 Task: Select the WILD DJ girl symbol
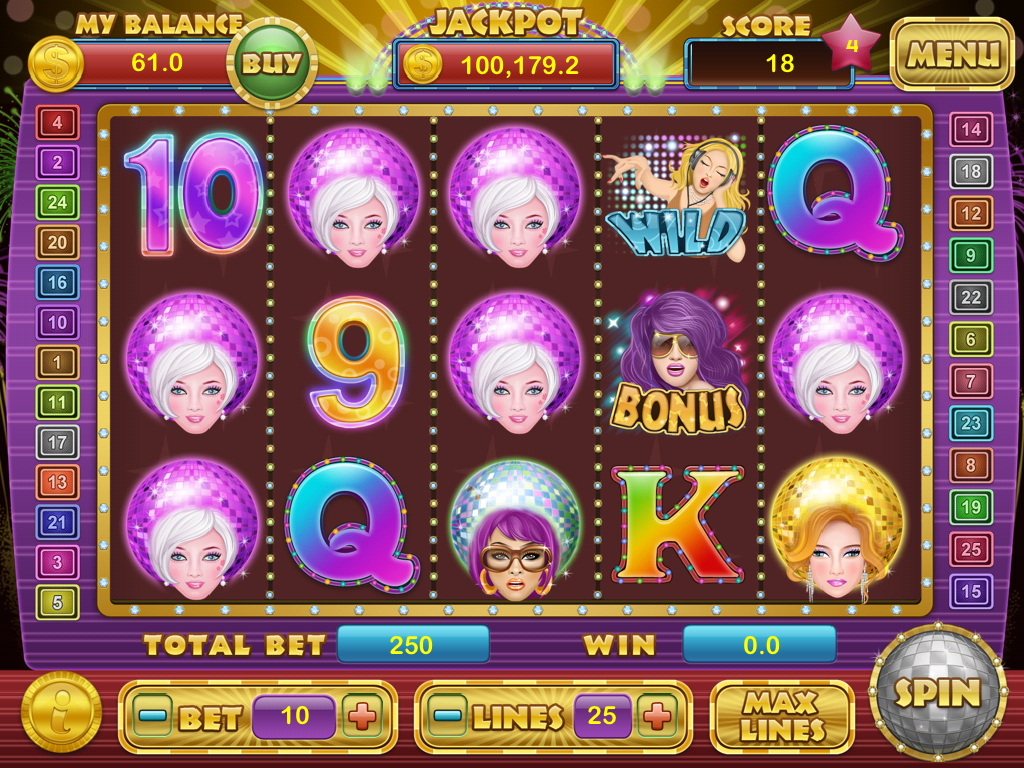[677, 196]
